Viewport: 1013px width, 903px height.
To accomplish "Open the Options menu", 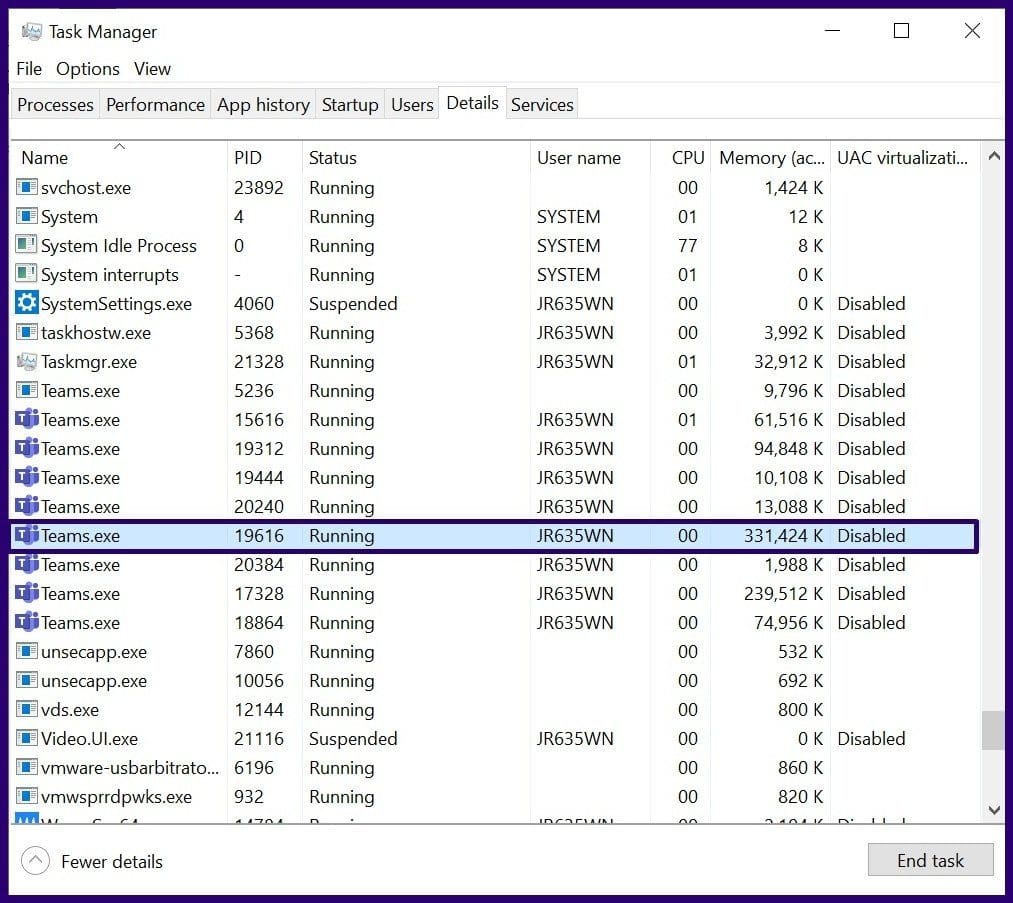I will click(x=88, y=68).
